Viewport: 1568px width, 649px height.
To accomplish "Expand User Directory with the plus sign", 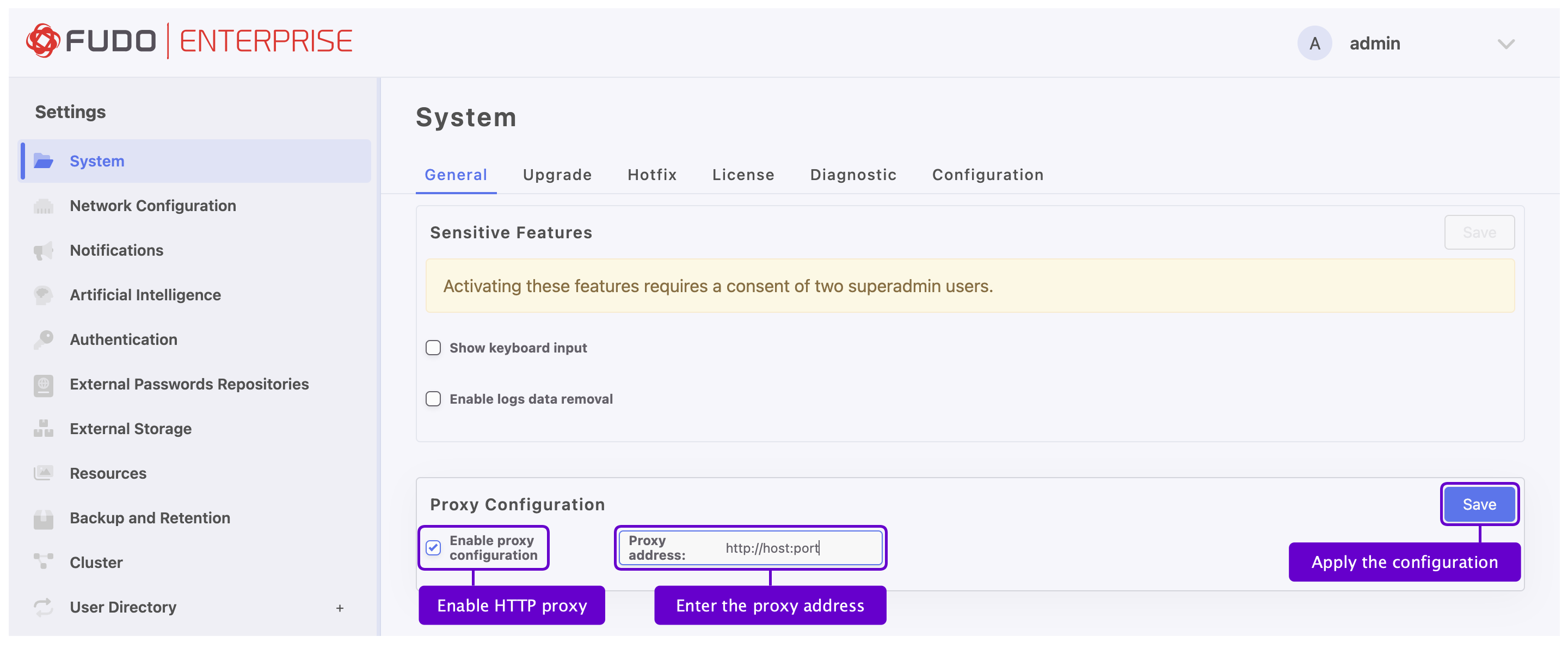I will 339,607.
